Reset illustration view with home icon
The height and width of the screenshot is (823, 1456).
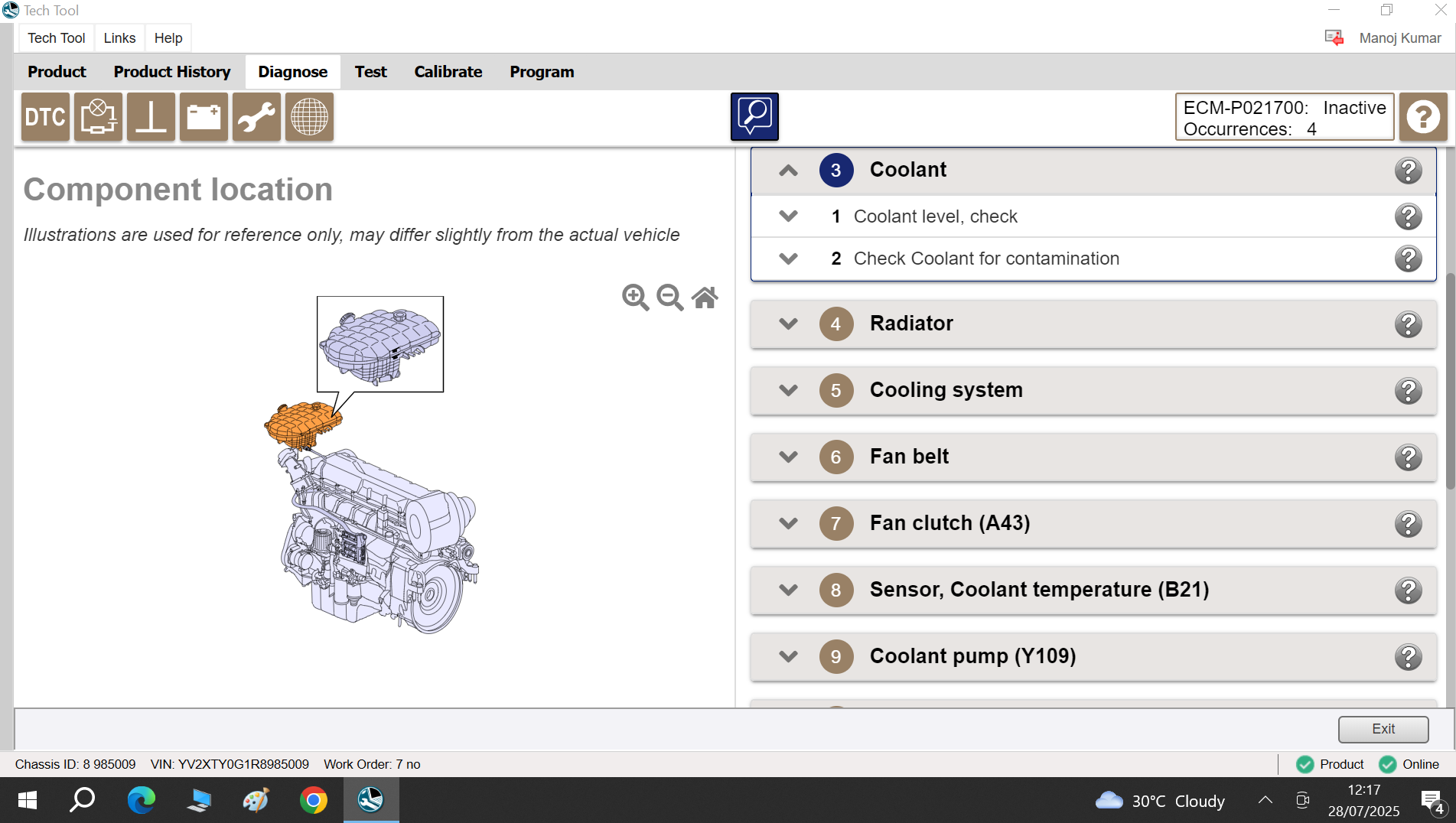[705, 298]
